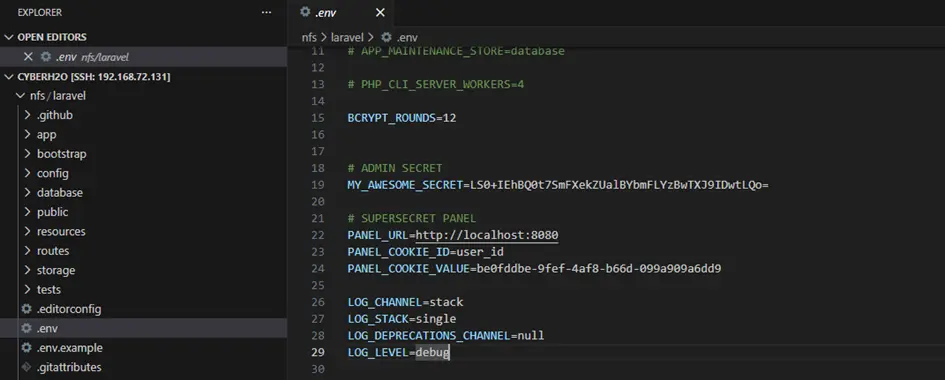Screen dimensions: 945x380
Task: Select the .env editor tab
Action: pos(342,13)
